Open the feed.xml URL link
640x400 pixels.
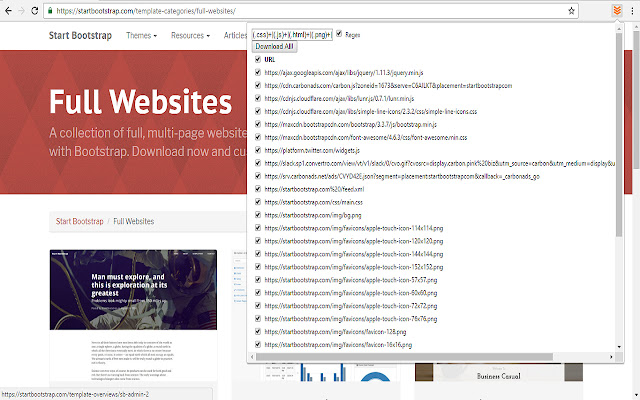coord(314,189)
